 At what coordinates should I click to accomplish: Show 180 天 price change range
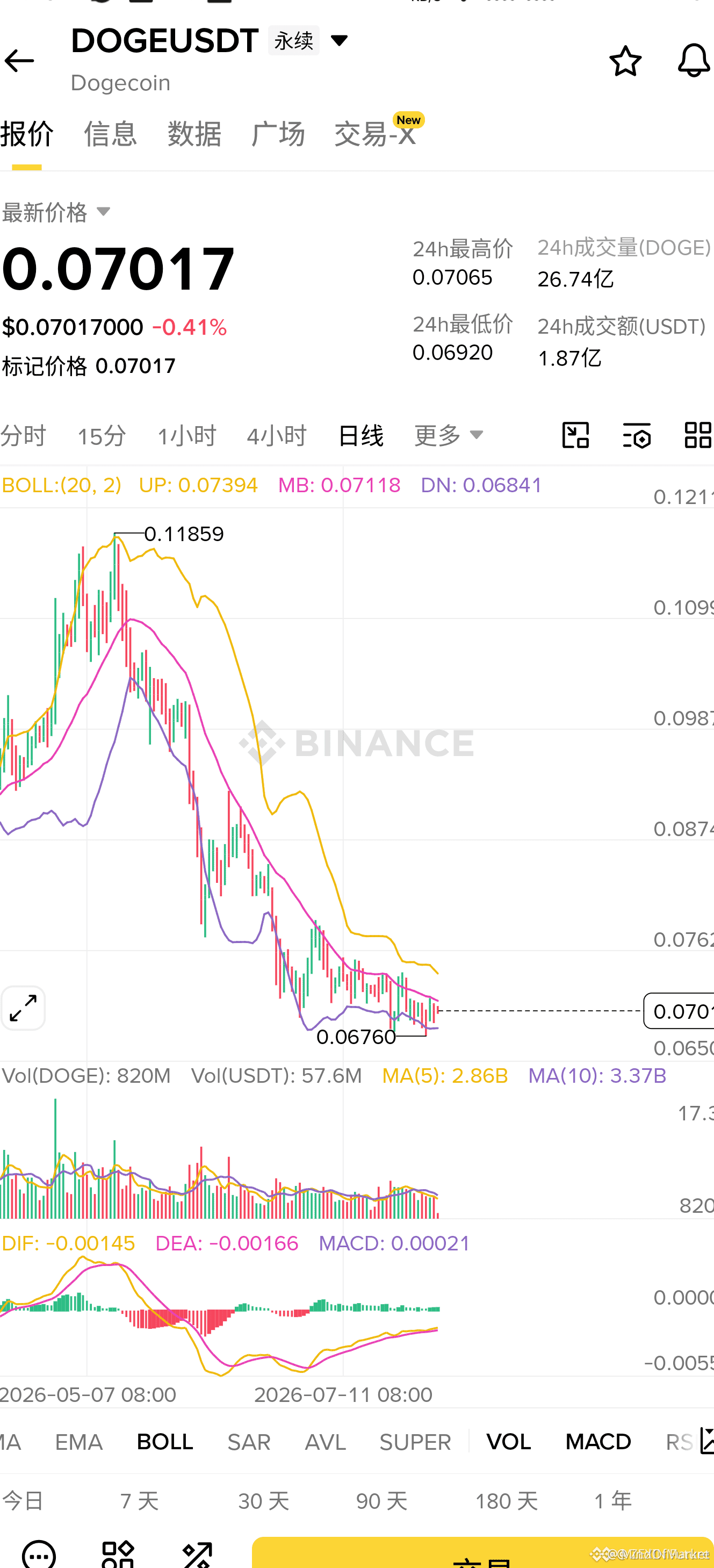coord(507,1501)
